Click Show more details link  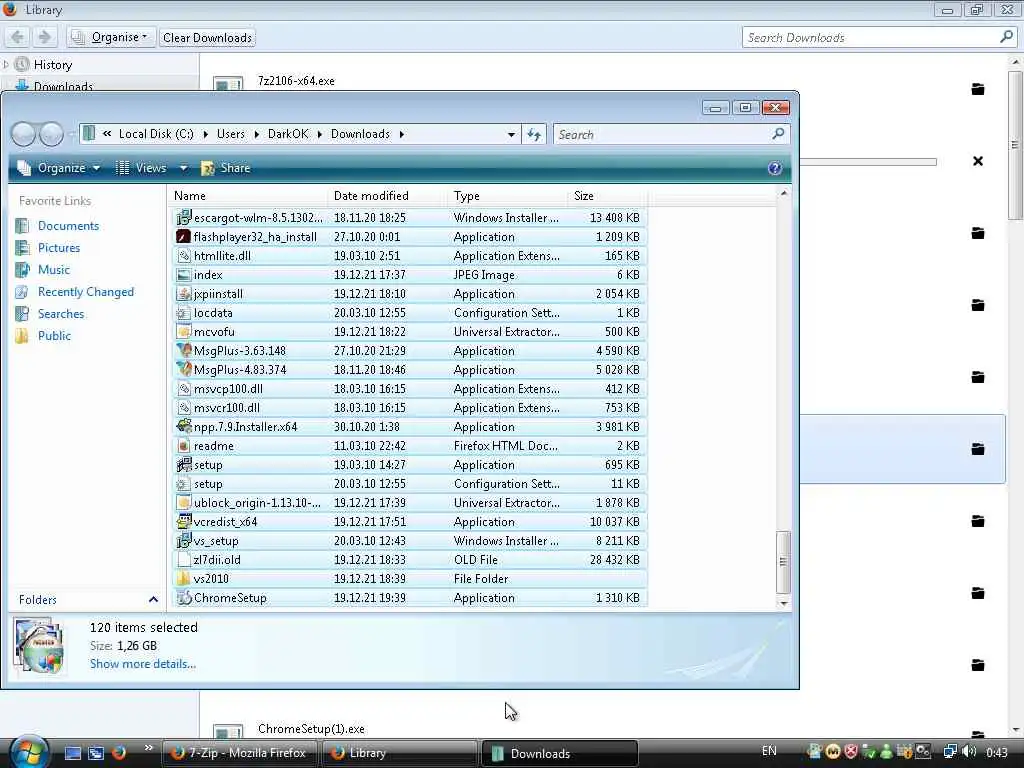[143, 664]
